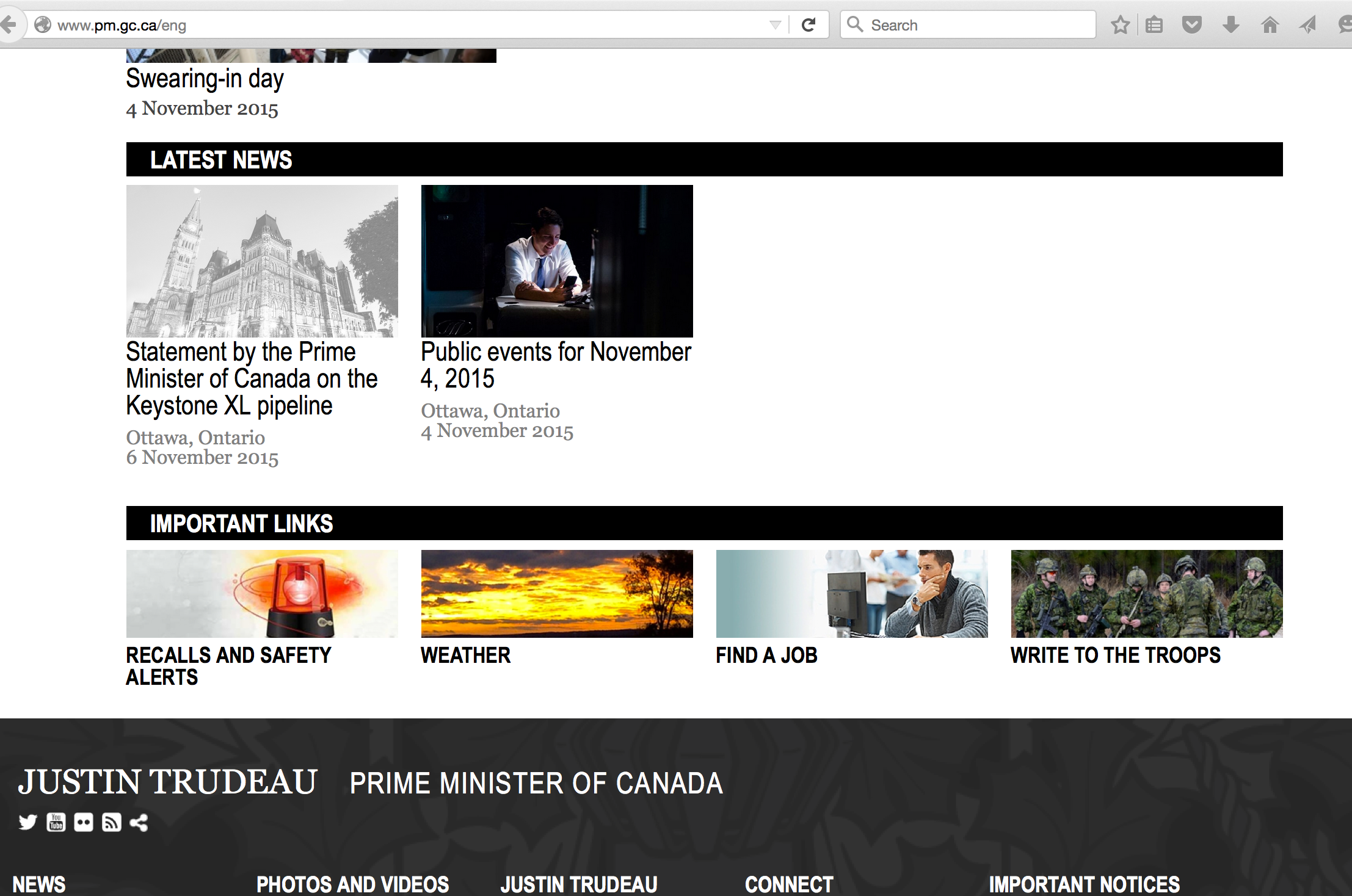This screenshot has height=896, width=1352.
Task: Open Keystone XL pipeline statement headline
Action: (x=252, y=378)
